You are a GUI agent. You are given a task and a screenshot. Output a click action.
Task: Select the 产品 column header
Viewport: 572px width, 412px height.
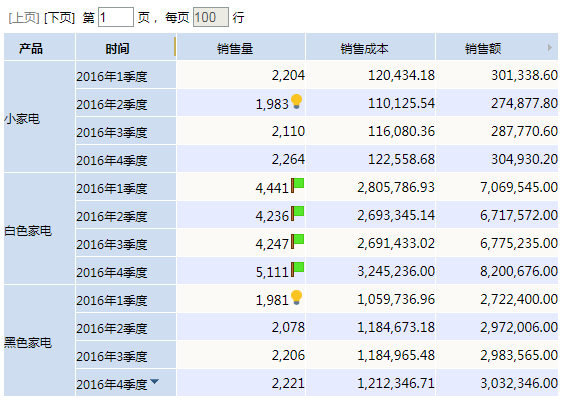(39, 47)
